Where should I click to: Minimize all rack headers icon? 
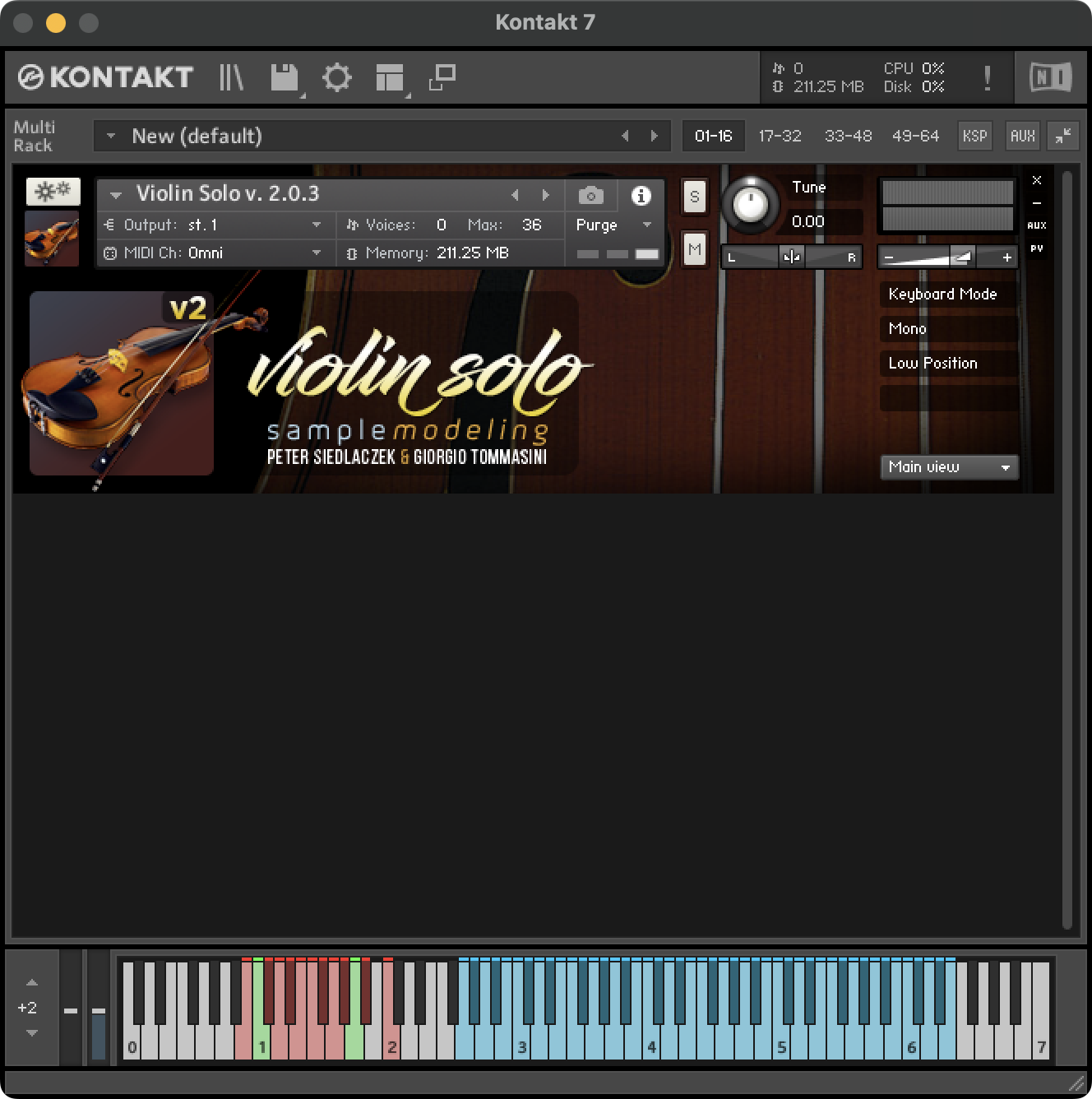click(x=1063, y=136)
